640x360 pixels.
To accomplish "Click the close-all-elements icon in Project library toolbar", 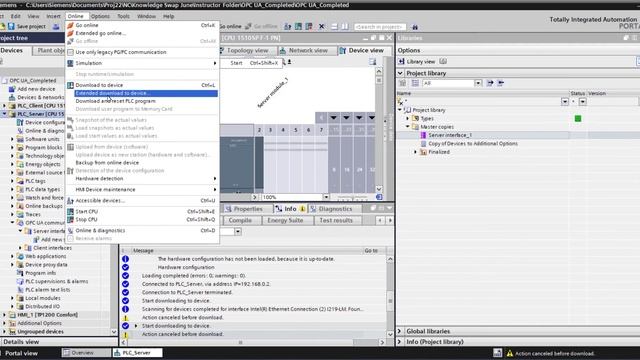I will (501, 83).
